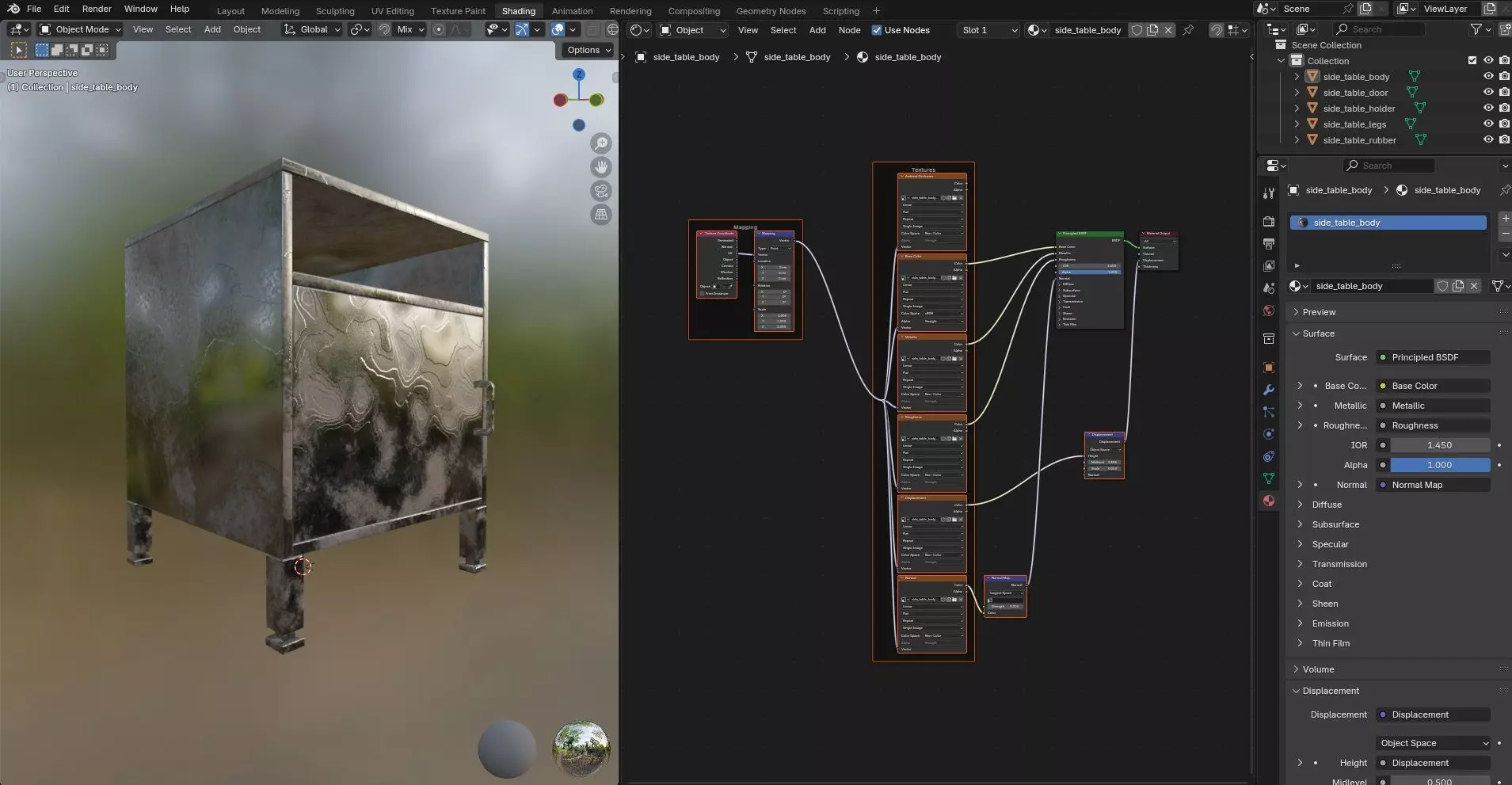Click the Blender logo icon
The image size is (1512, 785).
(x=13, y=9)
